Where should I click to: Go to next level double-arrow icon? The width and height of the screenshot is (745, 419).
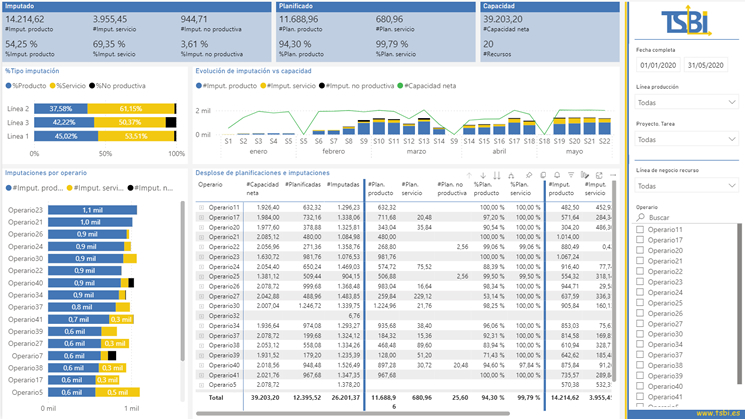(x=497, y=175)
